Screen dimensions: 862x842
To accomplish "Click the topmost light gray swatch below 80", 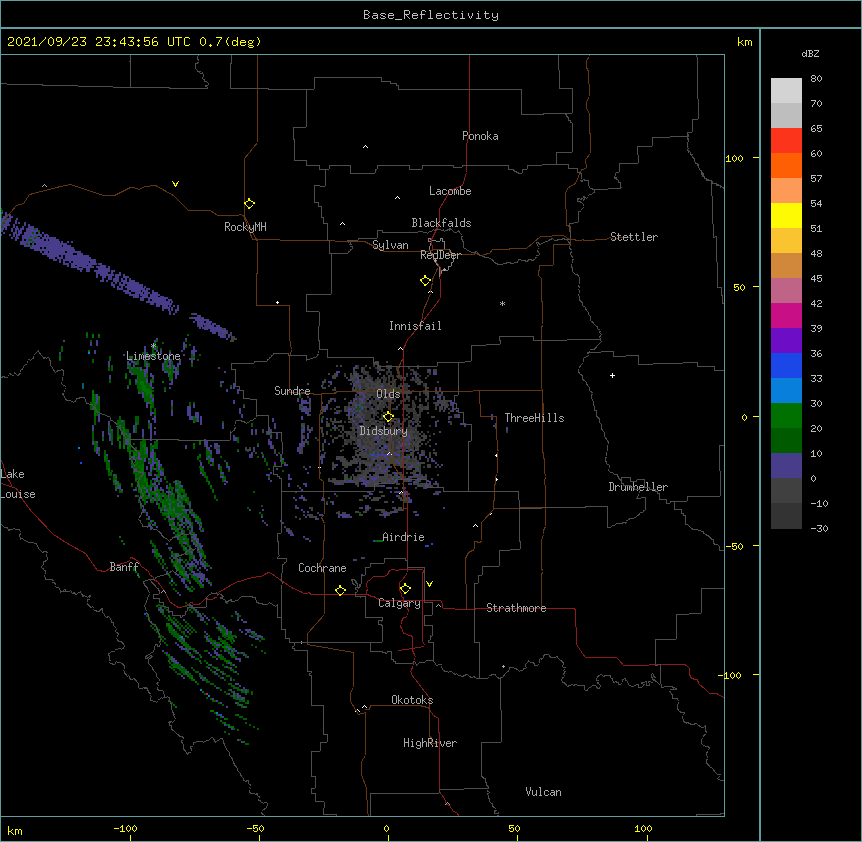I will click(786, 91).
